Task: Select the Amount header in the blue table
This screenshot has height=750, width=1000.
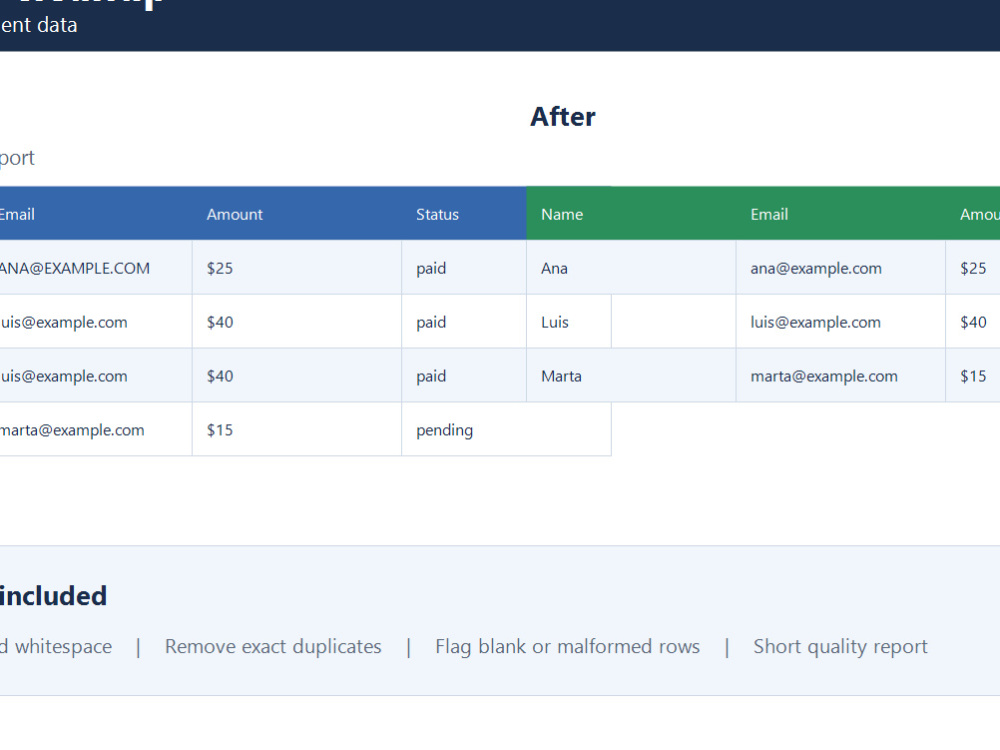Action: point(297,214)
